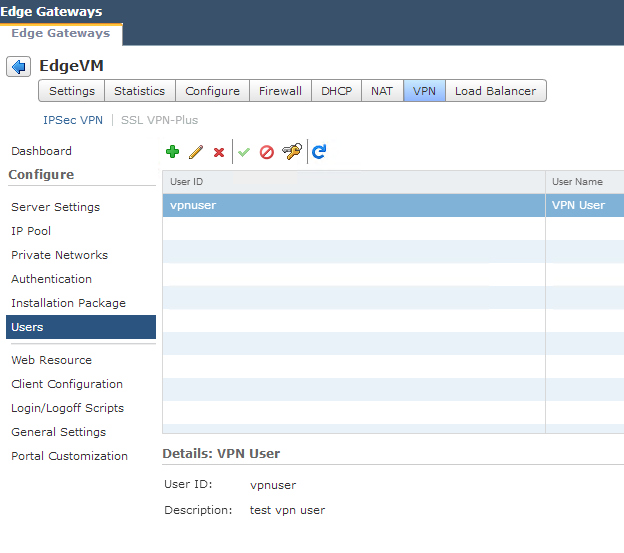Click the green plus add user icon
Viewport: 624px width, 553px height.
(172, 152)
